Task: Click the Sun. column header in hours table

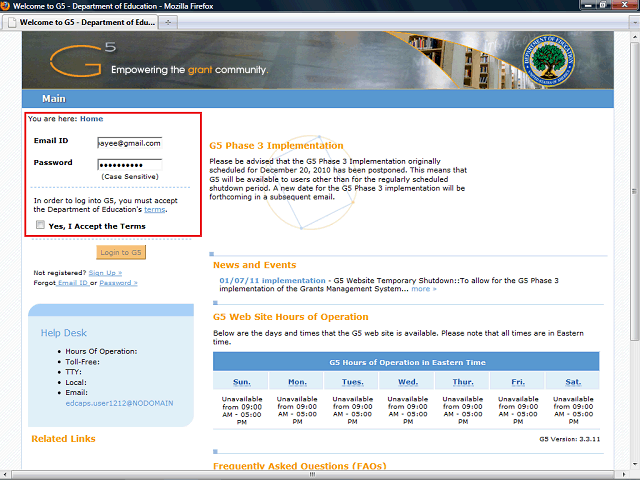Action: pyautogui.click(x=242, y=382)
